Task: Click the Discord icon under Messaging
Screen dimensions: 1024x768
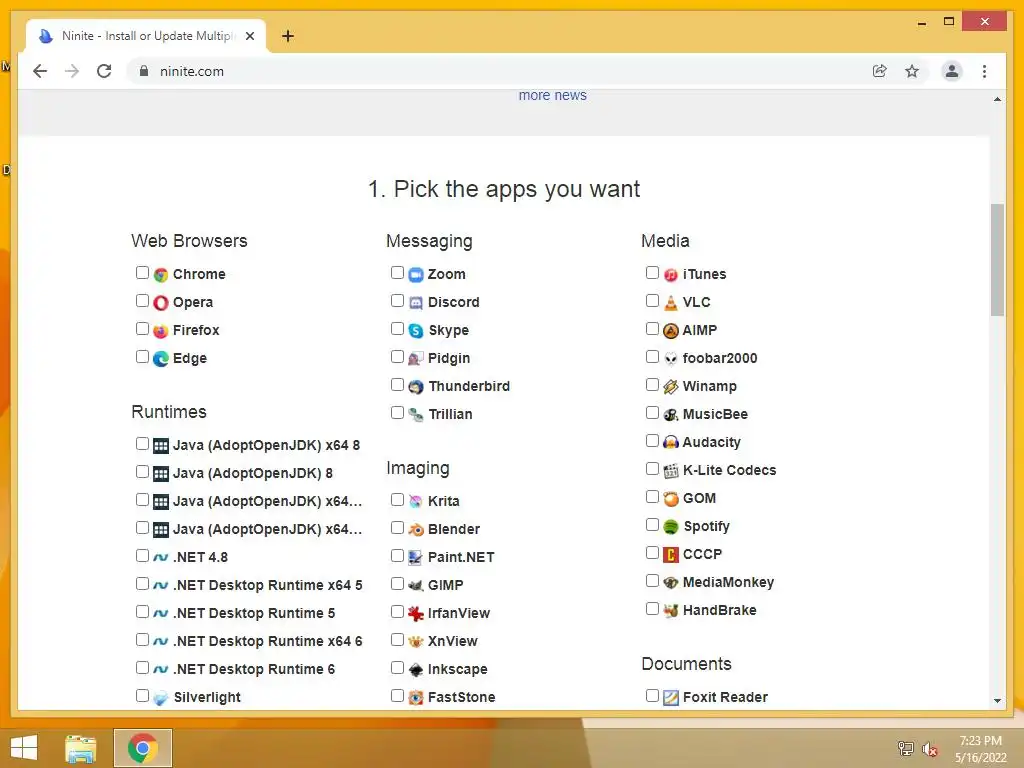Action: click(416, 302)
